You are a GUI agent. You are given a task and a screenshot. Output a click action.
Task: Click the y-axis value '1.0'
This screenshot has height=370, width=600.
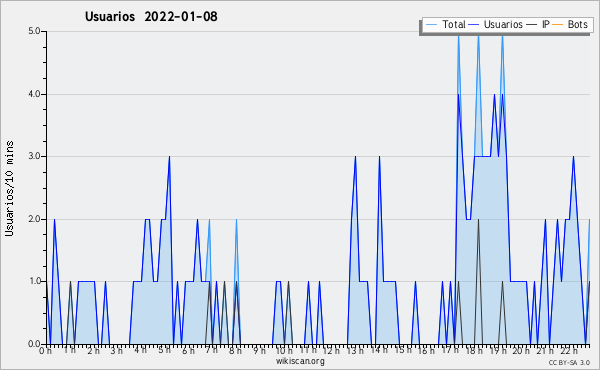click(34, 281)
